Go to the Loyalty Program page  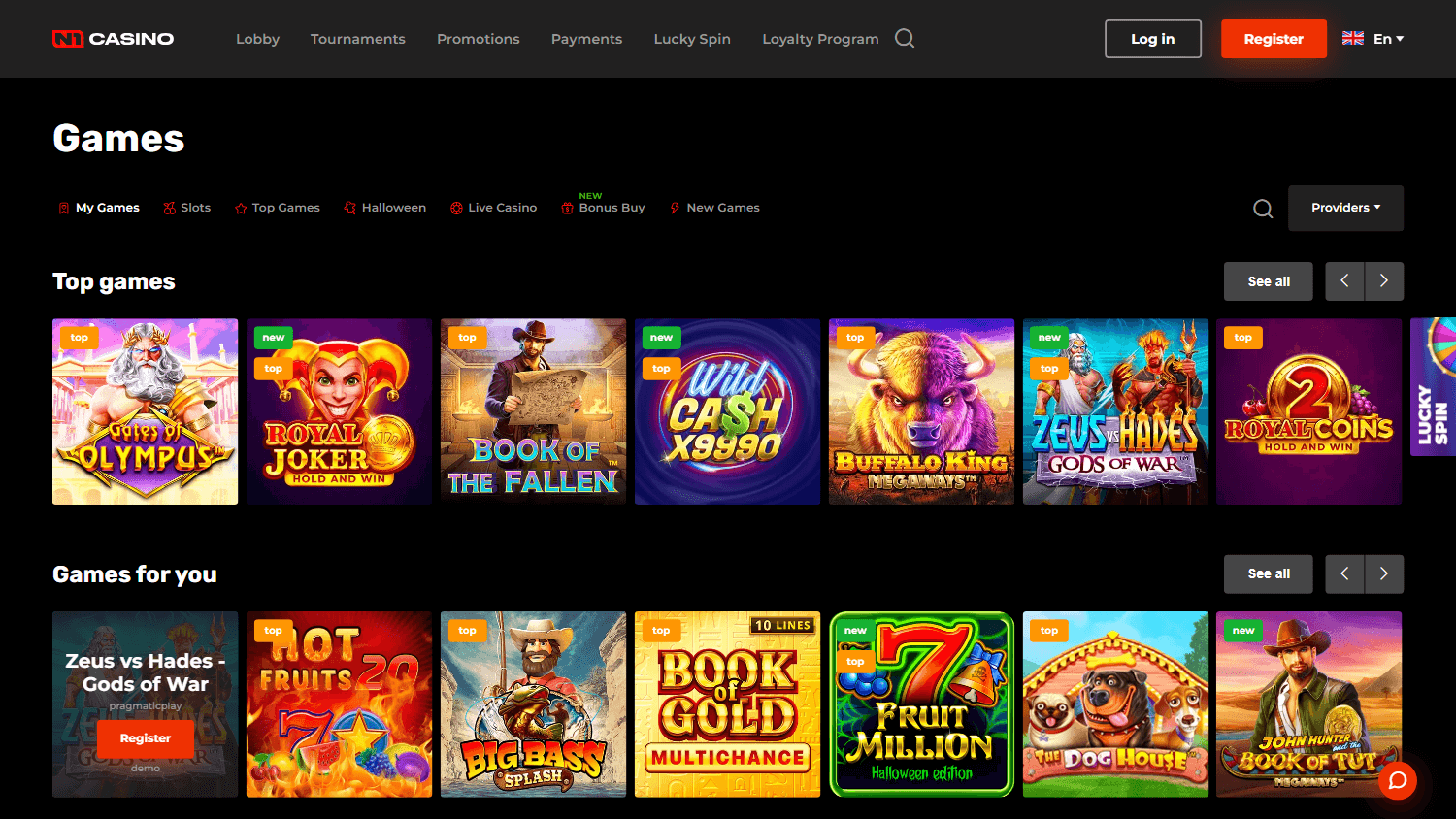click(x=820, y=38)
